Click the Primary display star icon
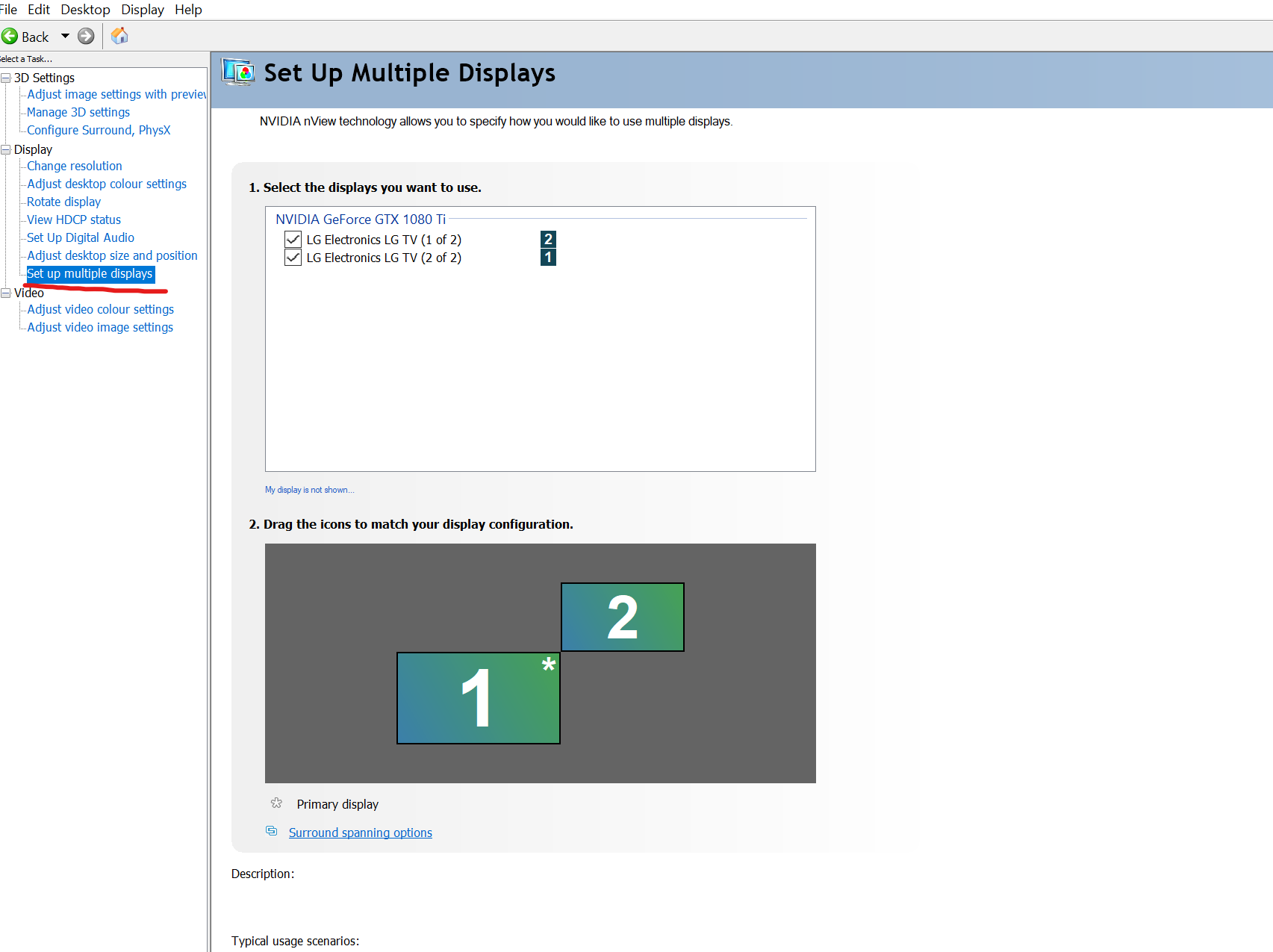 click(x=276, y=803)
